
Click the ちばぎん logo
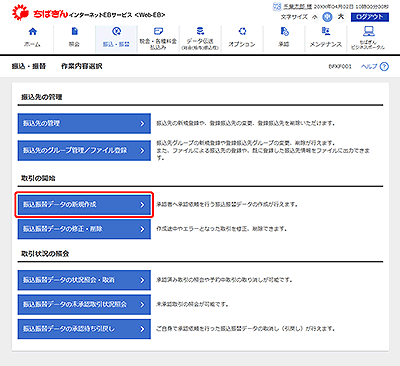(39, 14)
